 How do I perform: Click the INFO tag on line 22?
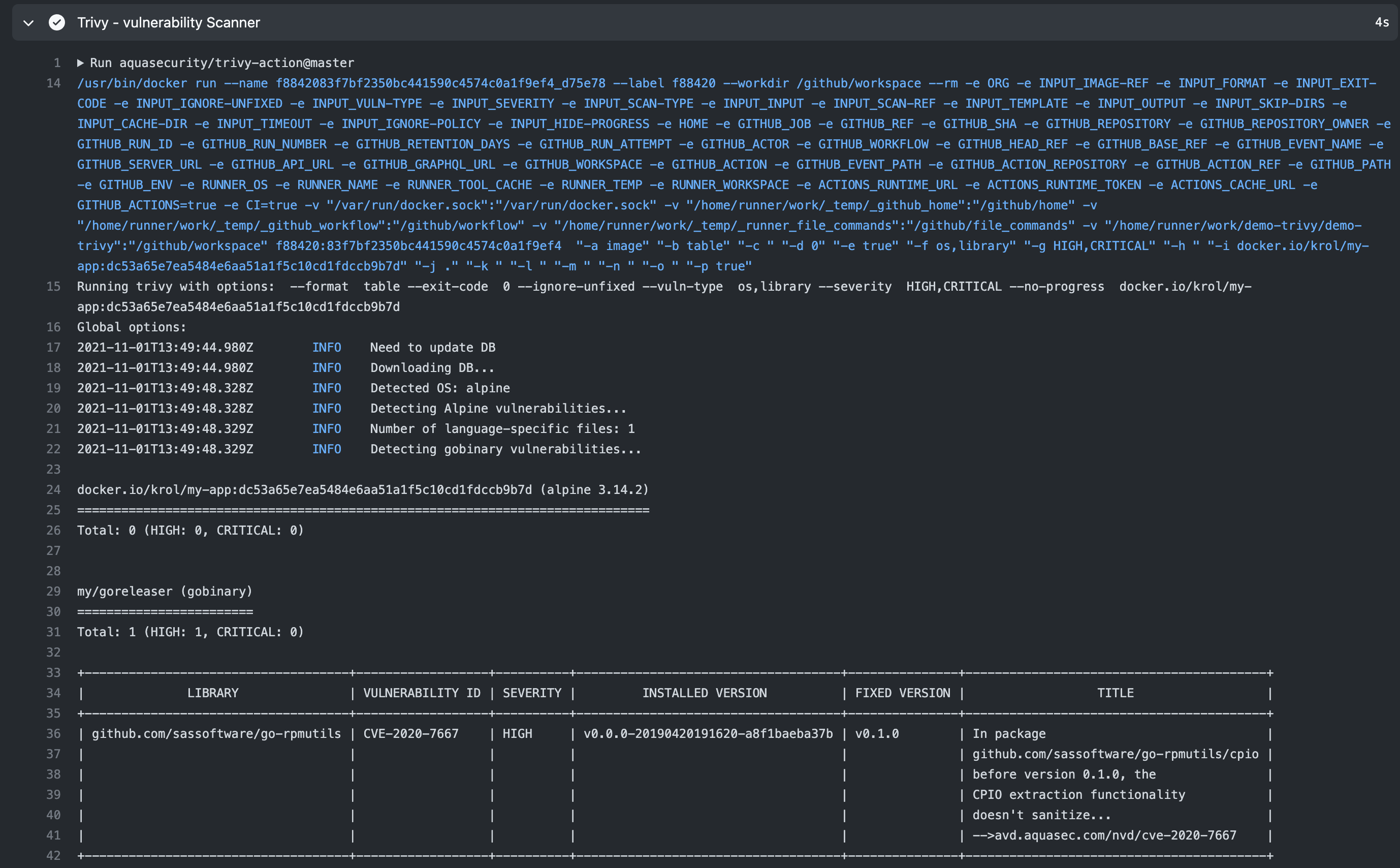tap(327, 449)
